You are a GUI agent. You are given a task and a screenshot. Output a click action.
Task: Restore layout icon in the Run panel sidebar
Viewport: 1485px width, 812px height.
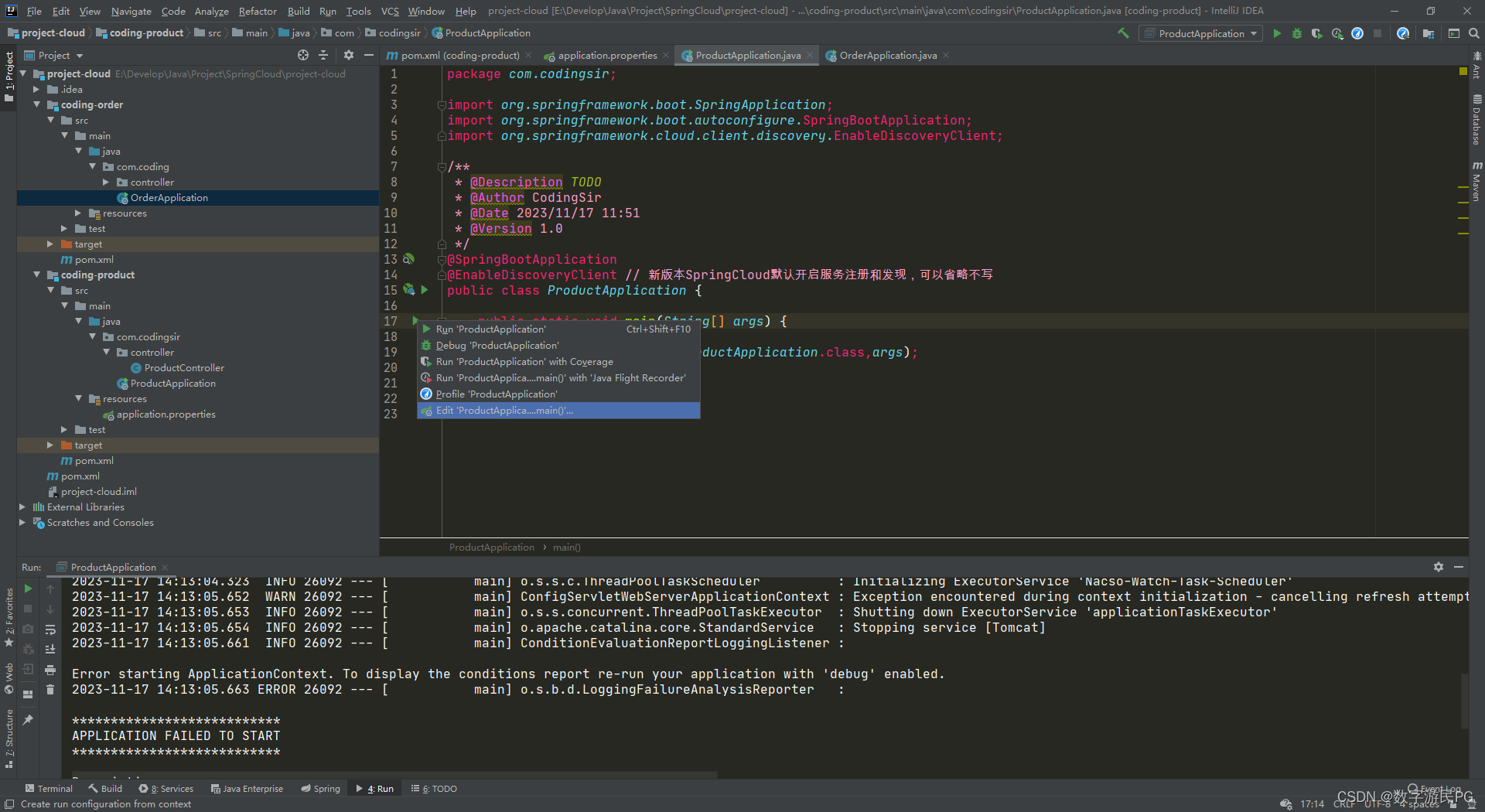(28, 694)
